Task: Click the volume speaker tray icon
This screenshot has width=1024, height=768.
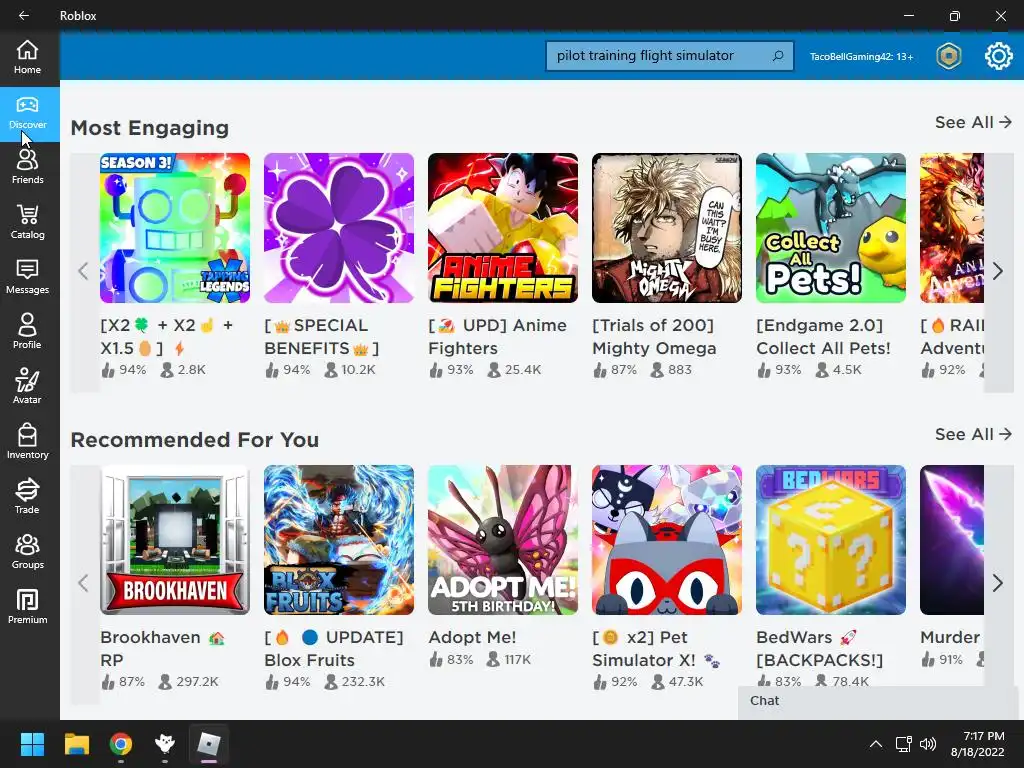Action: click(x=927, y=744)
